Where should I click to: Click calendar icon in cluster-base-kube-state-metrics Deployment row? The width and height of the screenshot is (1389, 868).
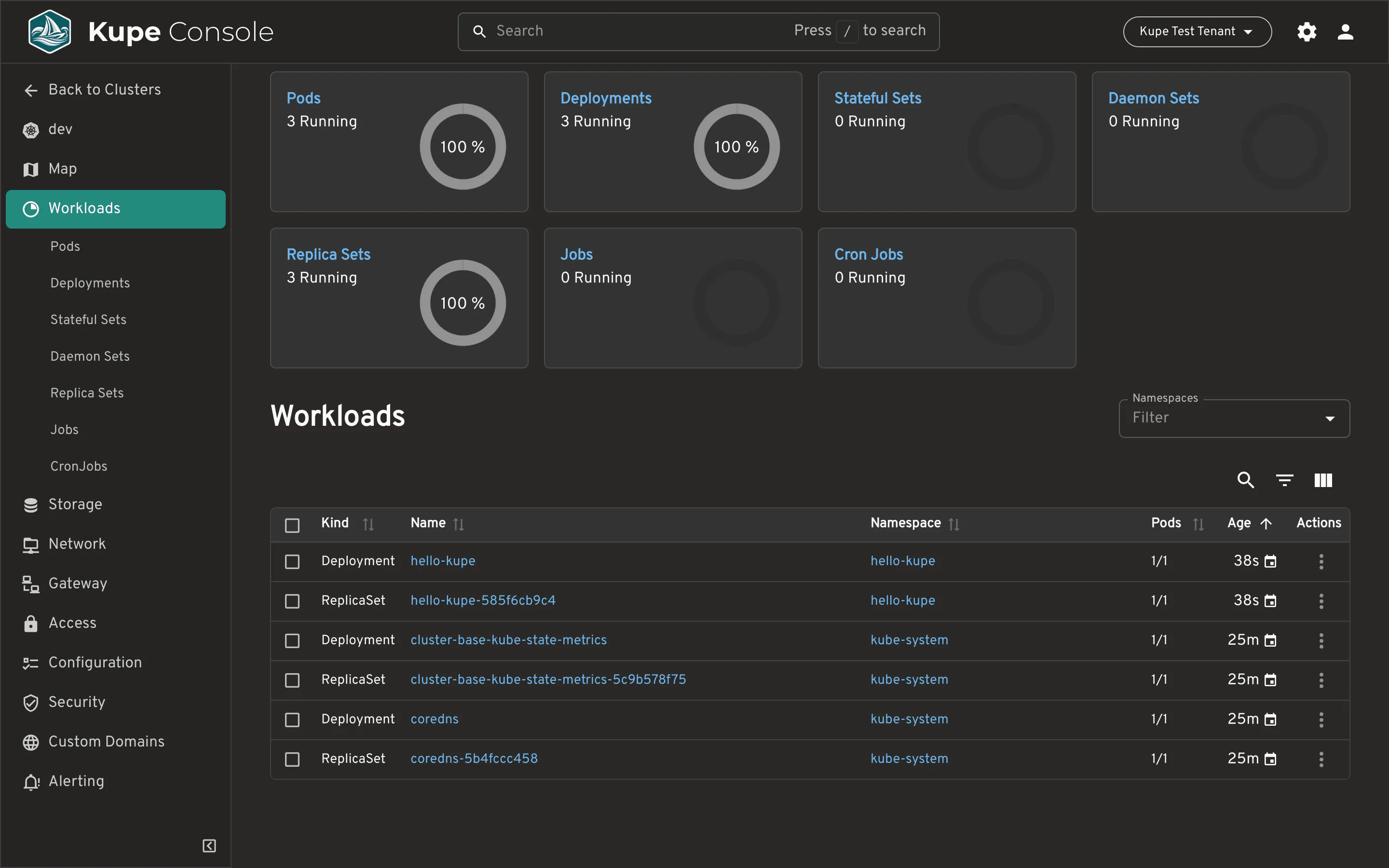tap(1271, 641)
